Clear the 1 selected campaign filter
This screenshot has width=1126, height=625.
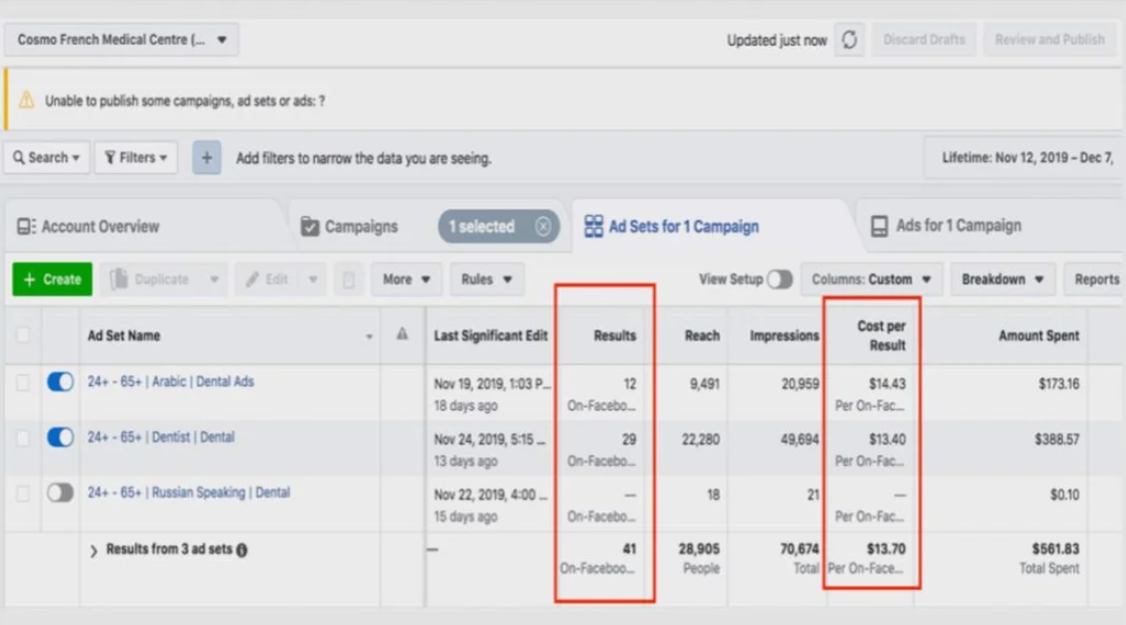[x=543, y=227]
